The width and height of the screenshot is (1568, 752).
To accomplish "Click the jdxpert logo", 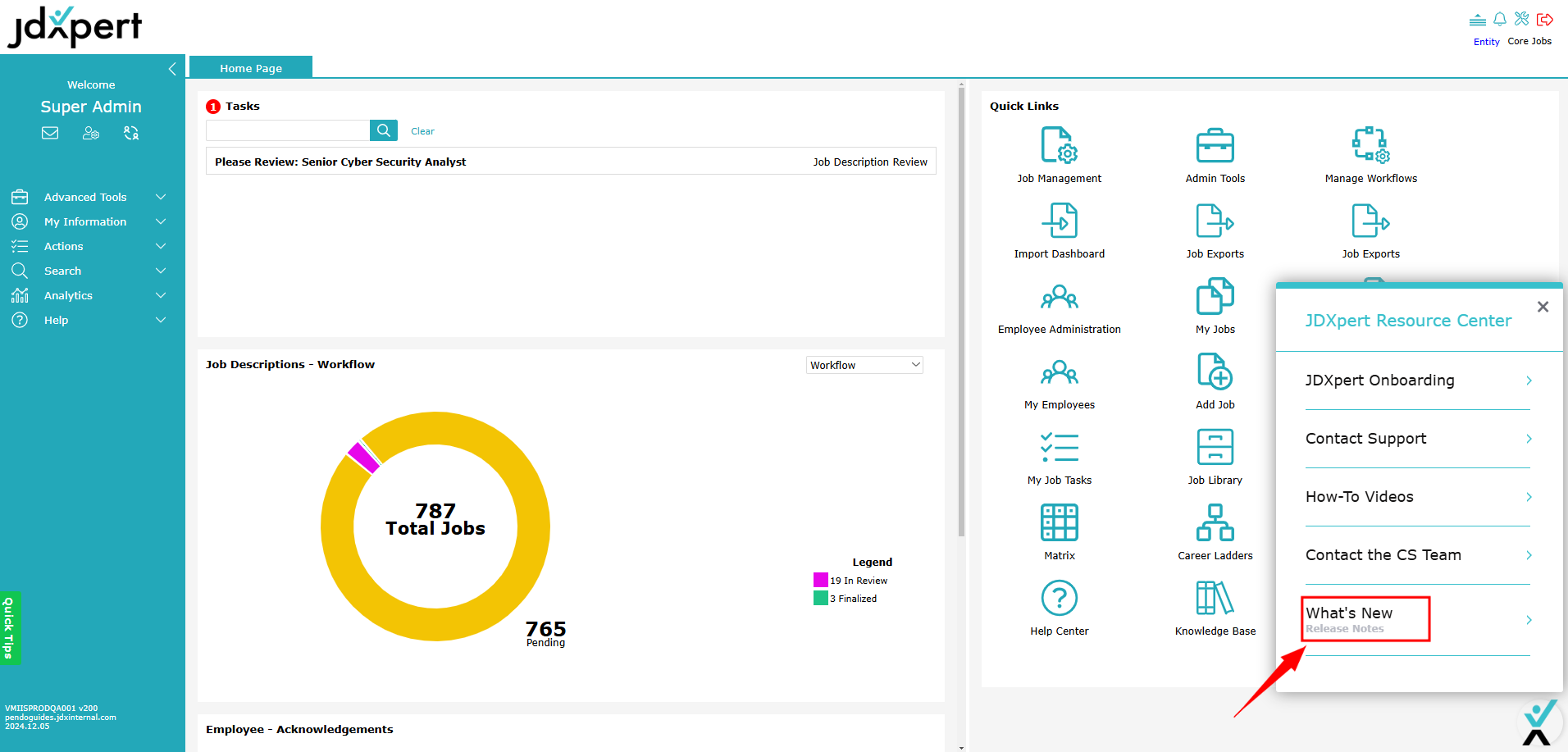I will (x=75, y=27).
